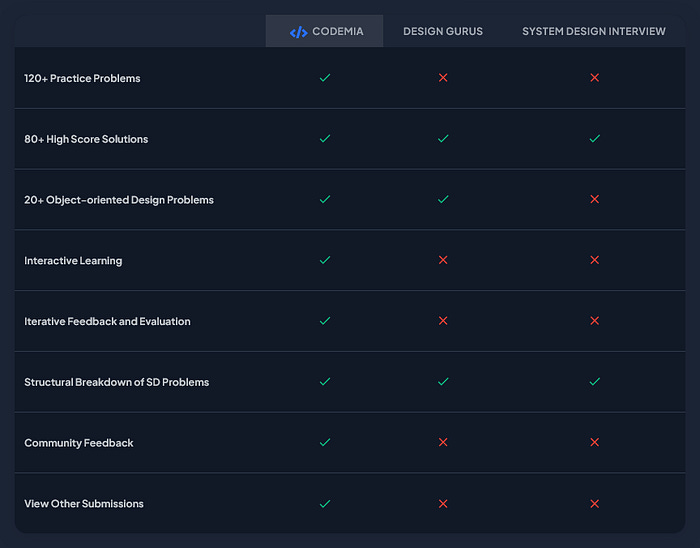
Task: Click Design Gurus checkmark for Object-oriented Design Problems
Action: (x=443, y=199)
